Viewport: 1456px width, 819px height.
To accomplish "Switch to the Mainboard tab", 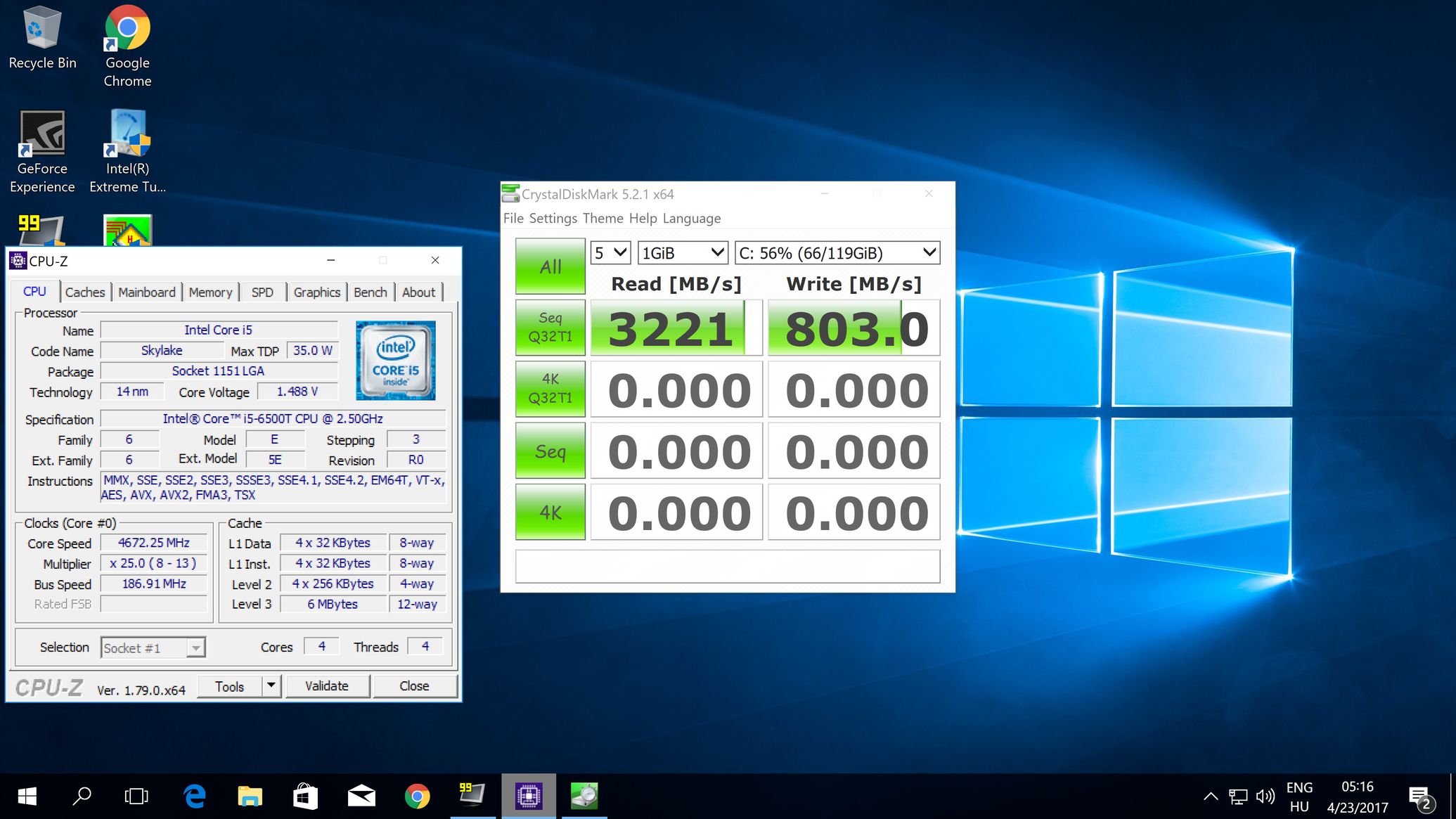I will (147, 292).
